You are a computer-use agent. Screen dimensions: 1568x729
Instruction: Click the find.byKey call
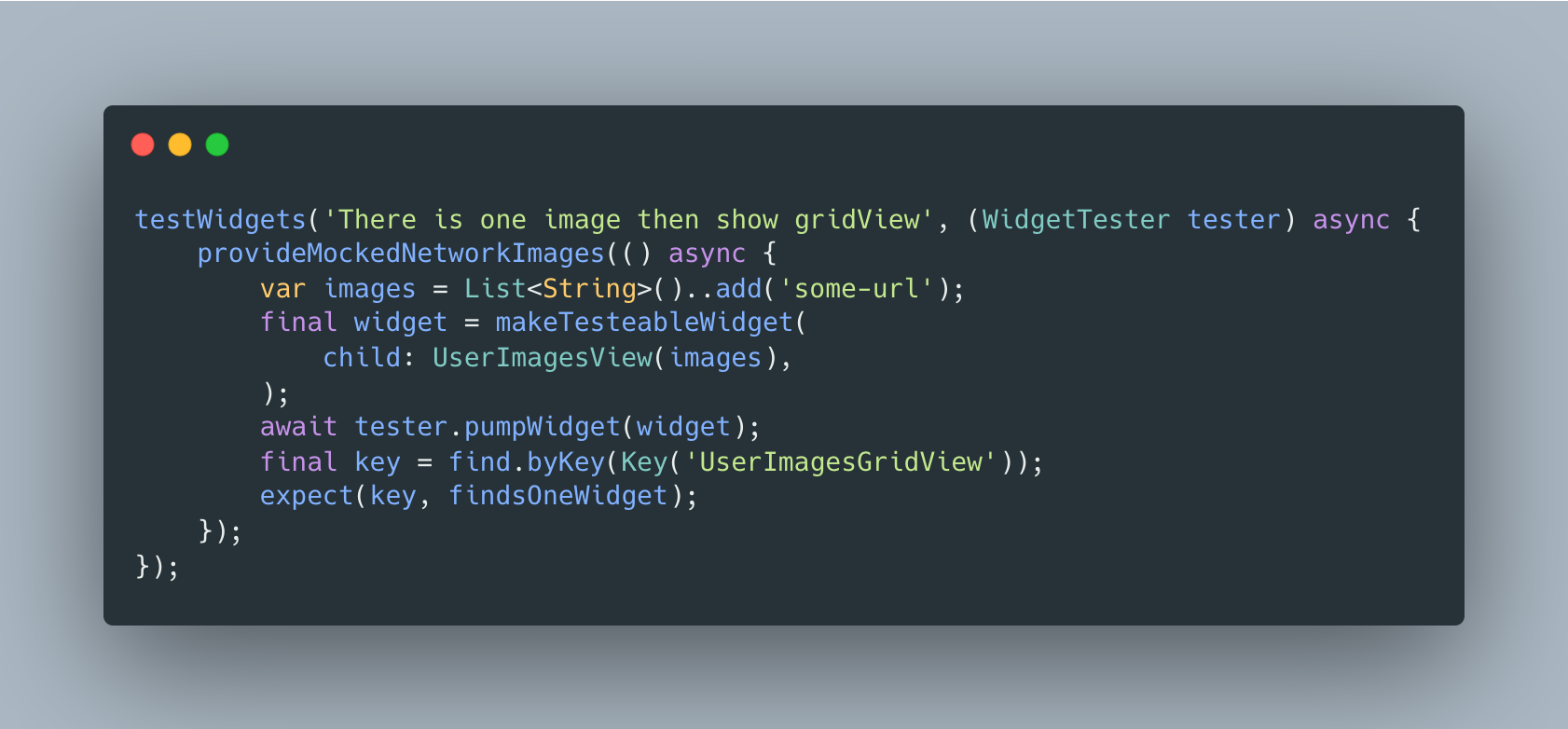coord(527,462)
